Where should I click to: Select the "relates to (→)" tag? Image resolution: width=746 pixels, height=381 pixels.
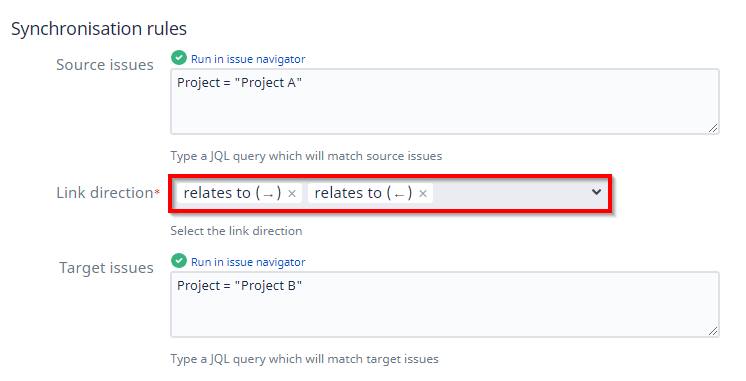[x=232, y=193]
